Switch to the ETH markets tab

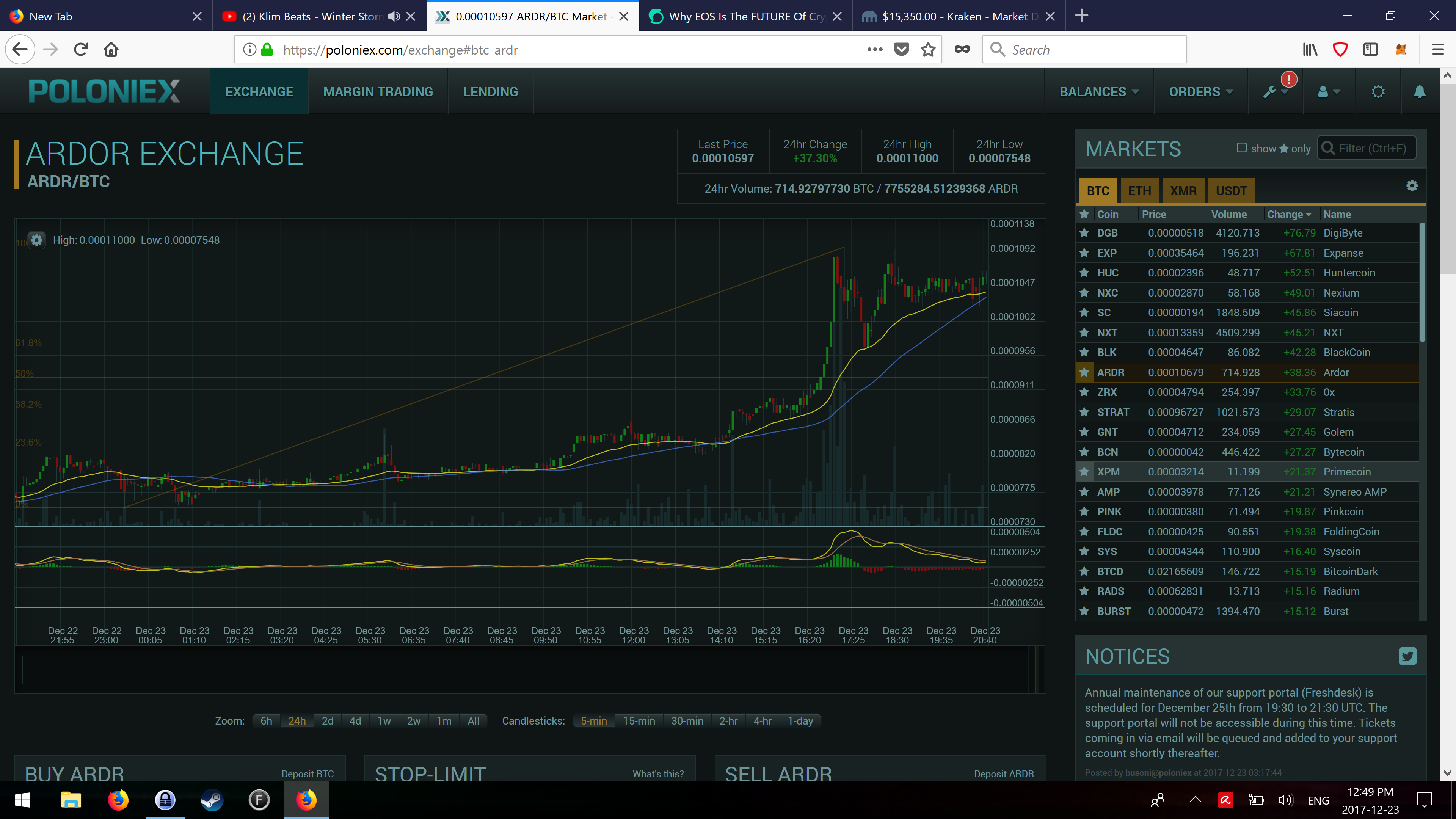[x=1139, y=191]
